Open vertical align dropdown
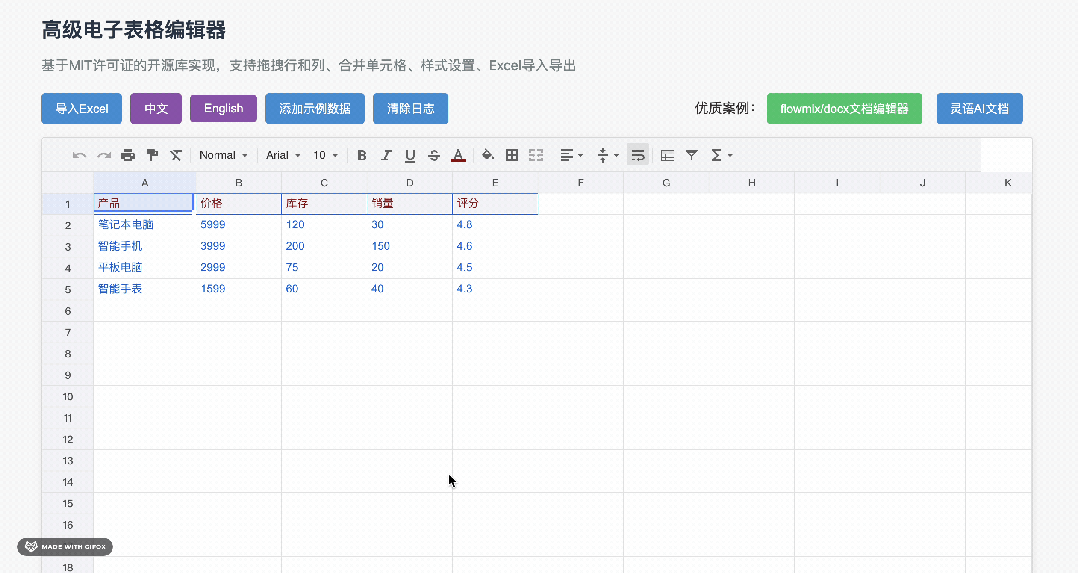1079x574 pixels. pyautogui.click(x=608, y=156)
